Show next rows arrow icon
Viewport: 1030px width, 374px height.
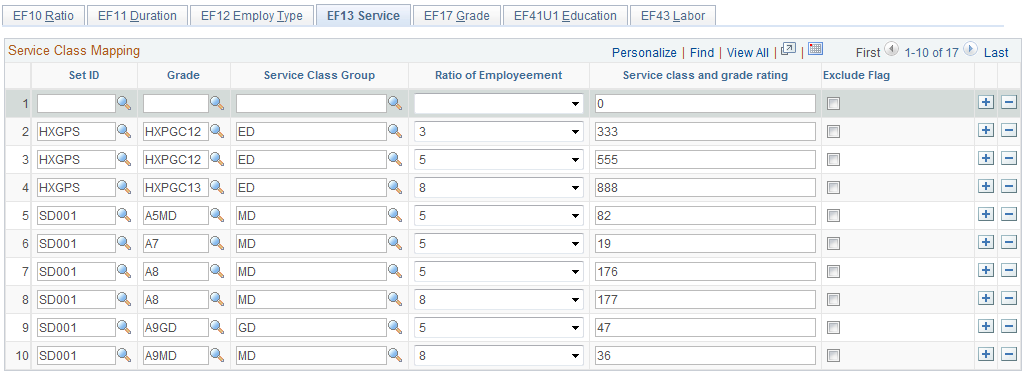tap(970, 49)
